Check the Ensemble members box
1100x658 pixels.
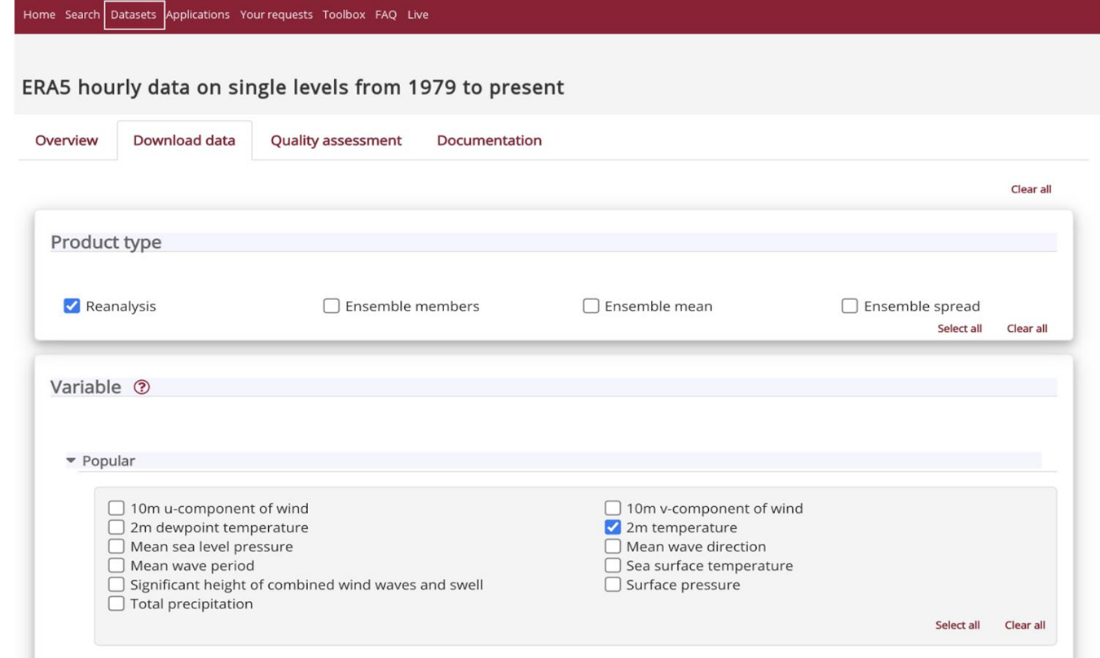[331, 306]
